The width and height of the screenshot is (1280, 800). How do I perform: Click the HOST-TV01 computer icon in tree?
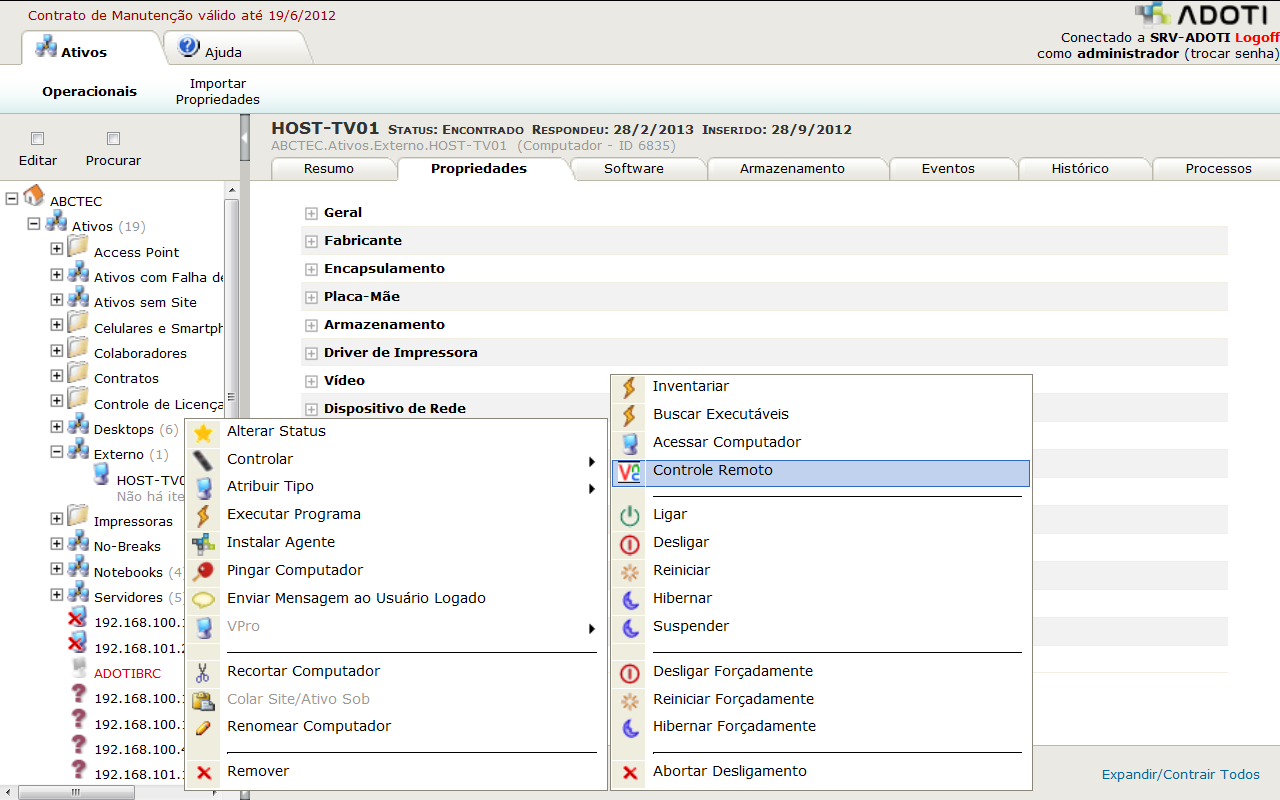point(101,474)
